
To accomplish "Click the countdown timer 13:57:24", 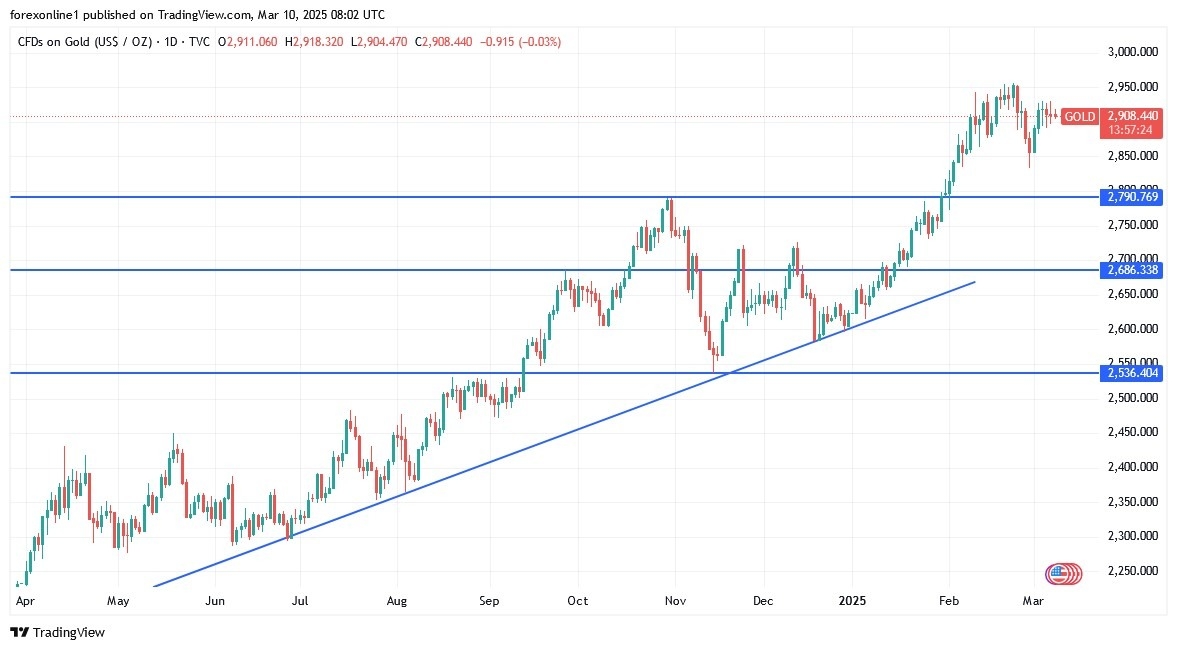I will point(1130,131).
